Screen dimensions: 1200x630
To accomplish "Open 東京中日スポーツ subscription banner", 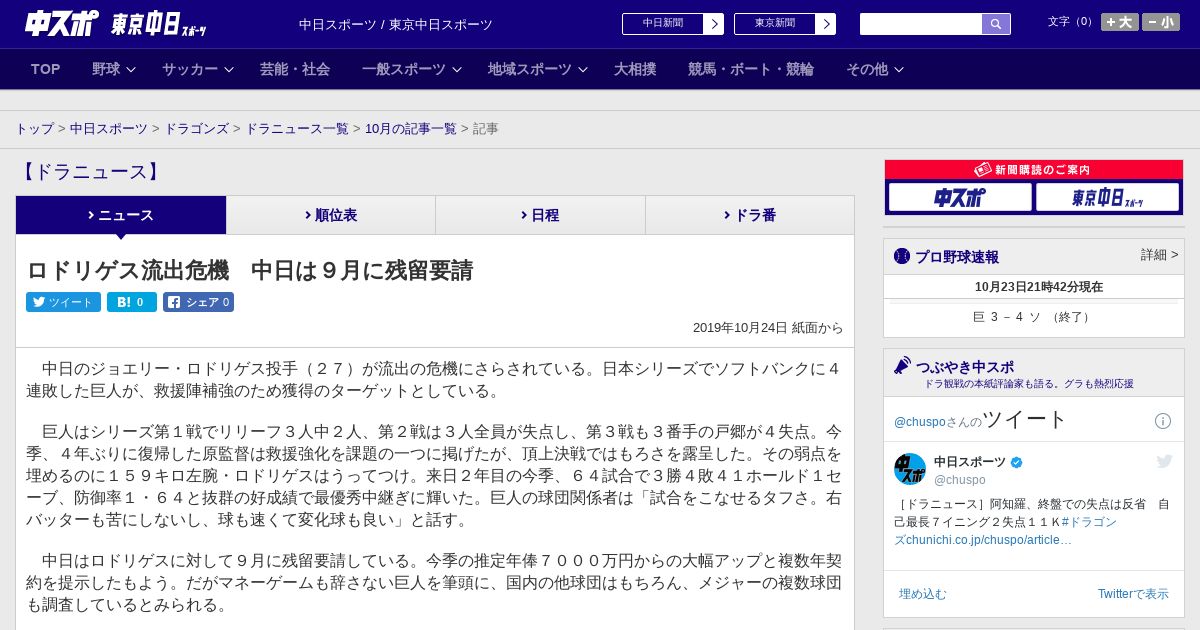I will click(1107, 198).
